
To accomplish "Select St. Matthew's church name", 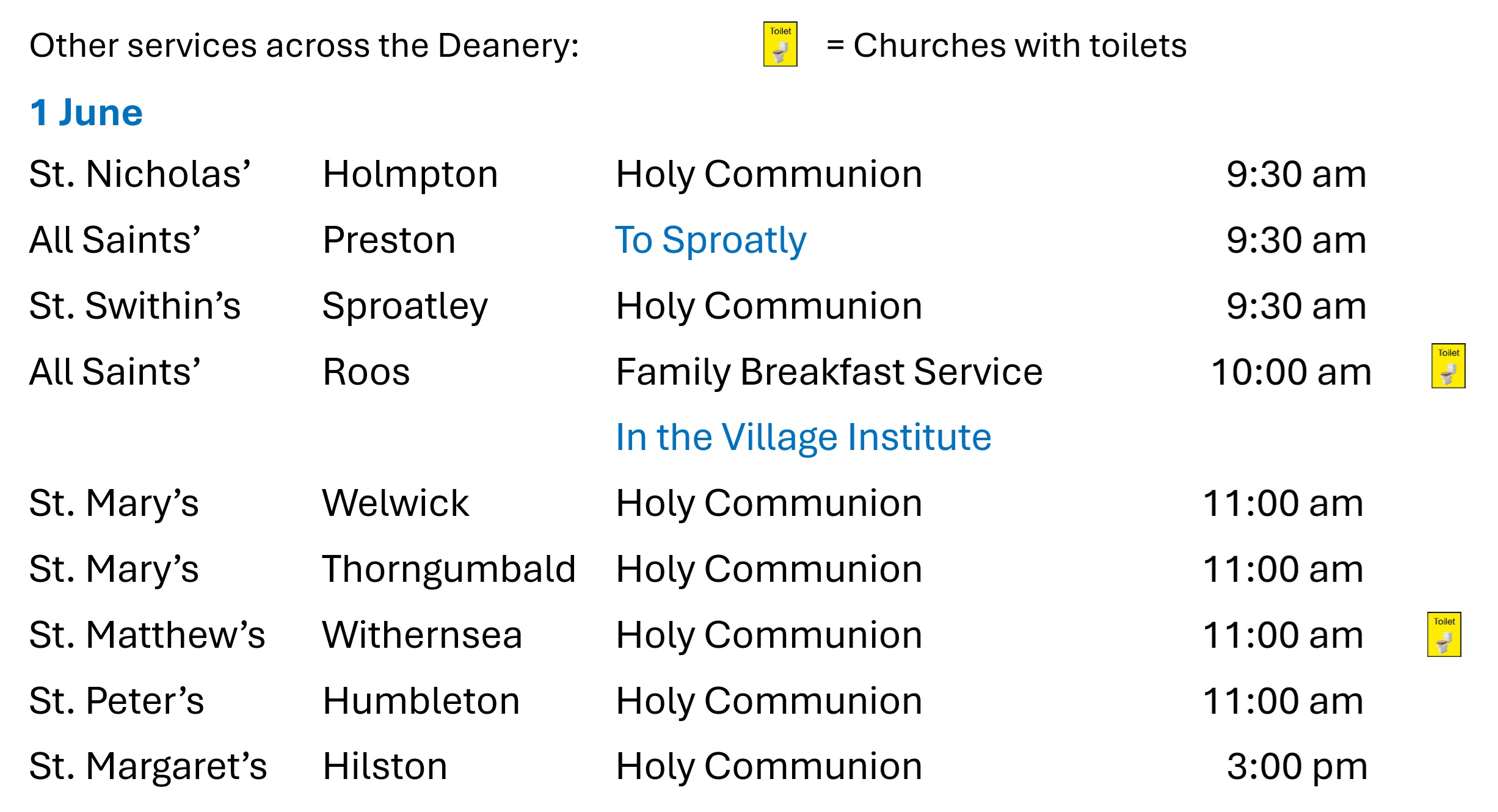I will (147, 635).
